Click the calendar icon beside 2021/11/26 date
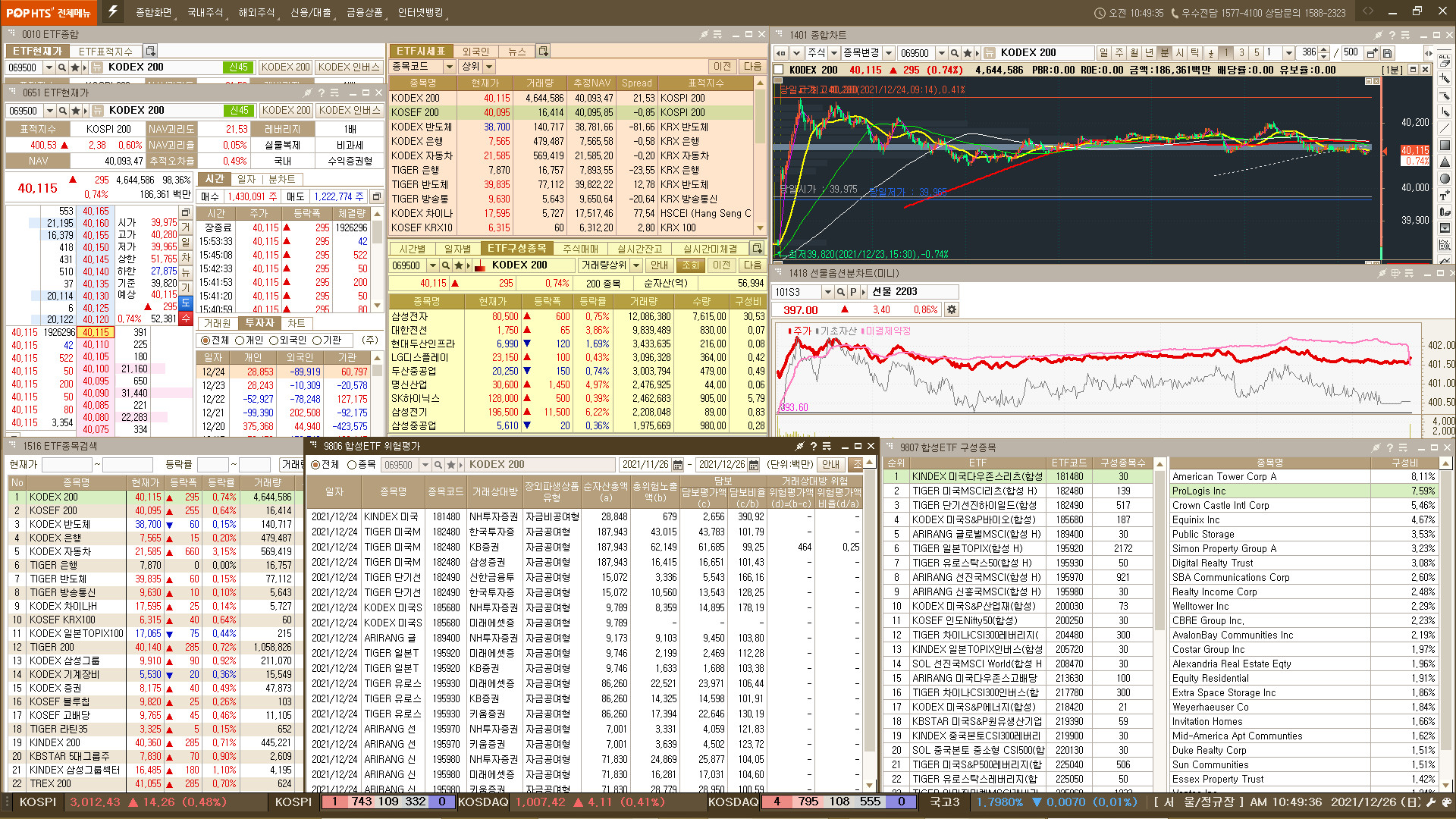Image resolution: width=1456 pixels, height=819 pixels. click(x=678, y=465)
